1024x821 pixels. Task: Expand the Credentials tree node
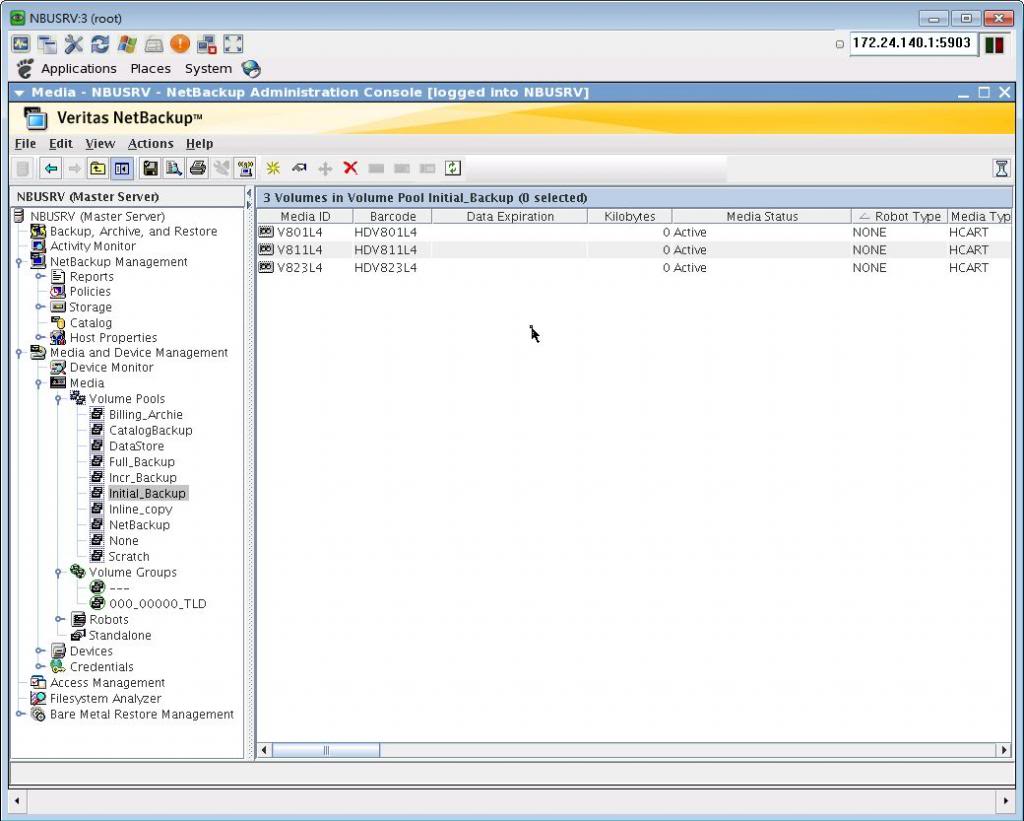tap(40, 667)
